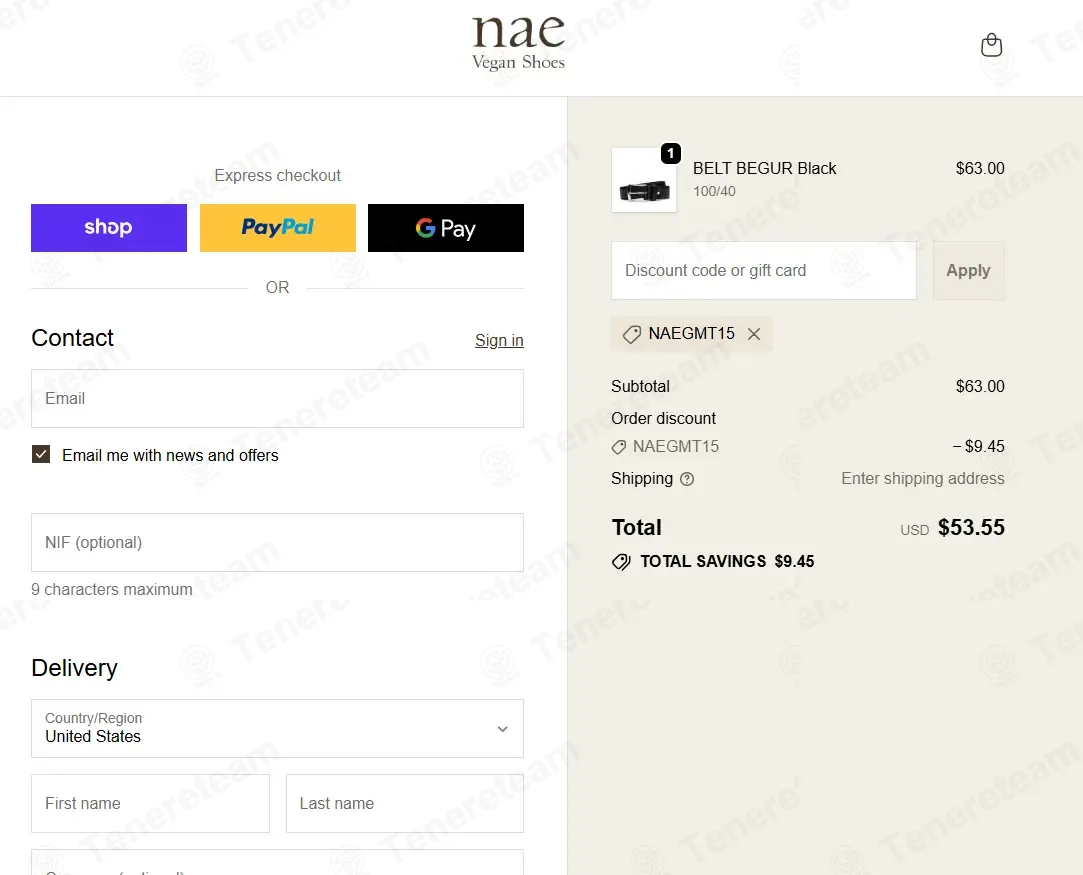
Task: Click the 100/40 variant text
Action: (x=714, y=191)
